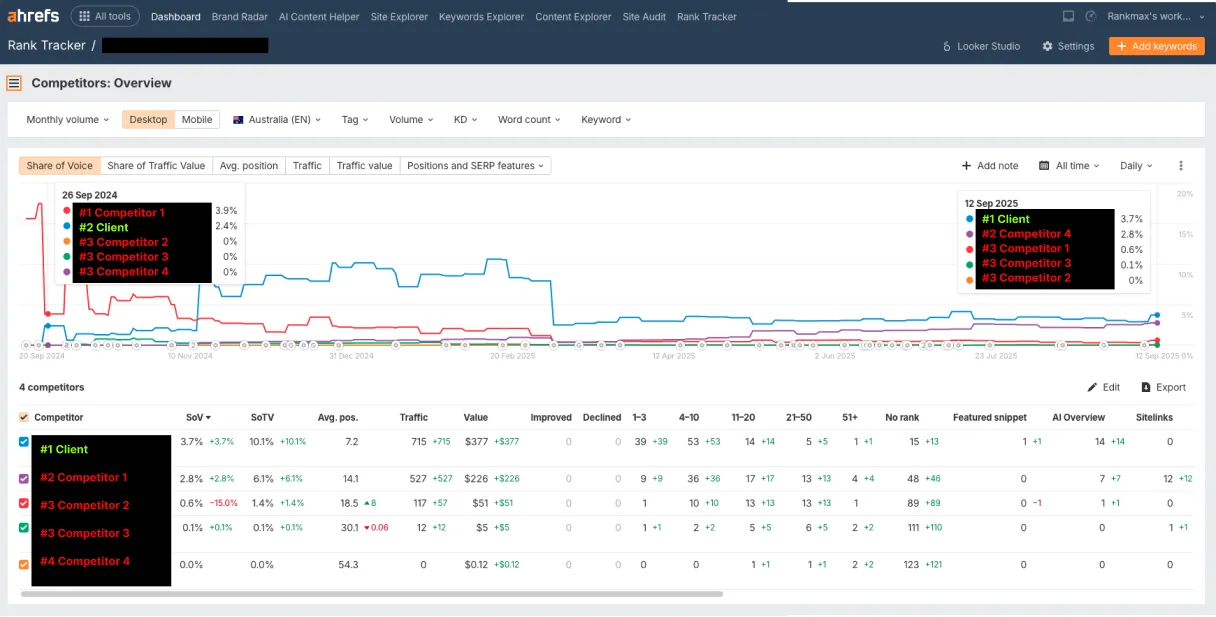
Task: Go to Brand Radar
Action: tap(239, 17)
